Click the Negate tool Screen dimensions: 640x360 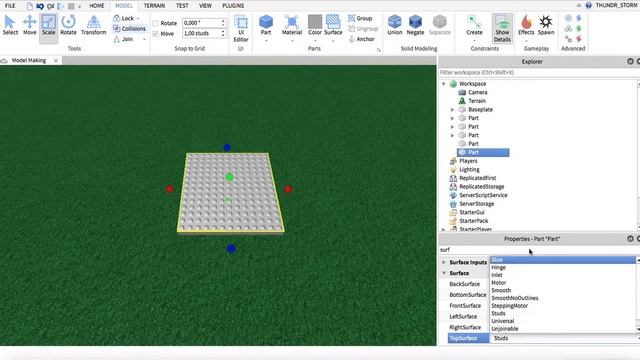click(415, 25)
